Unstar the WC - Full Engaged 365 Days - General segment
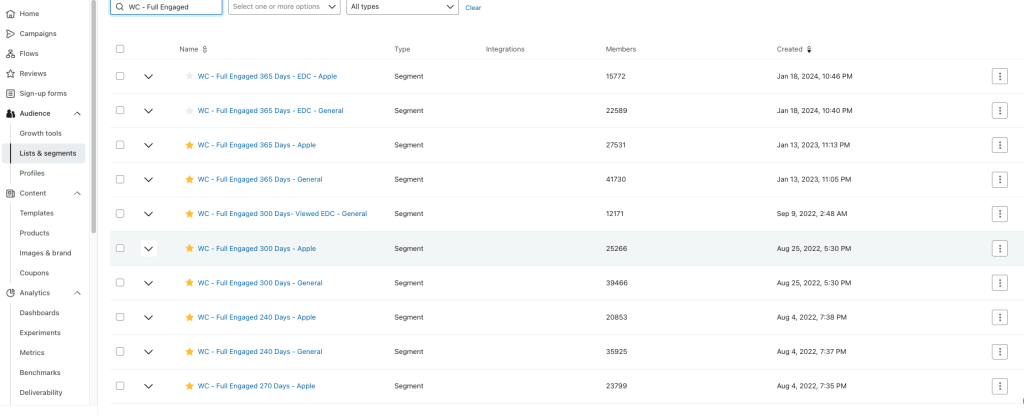 (189, 179)
